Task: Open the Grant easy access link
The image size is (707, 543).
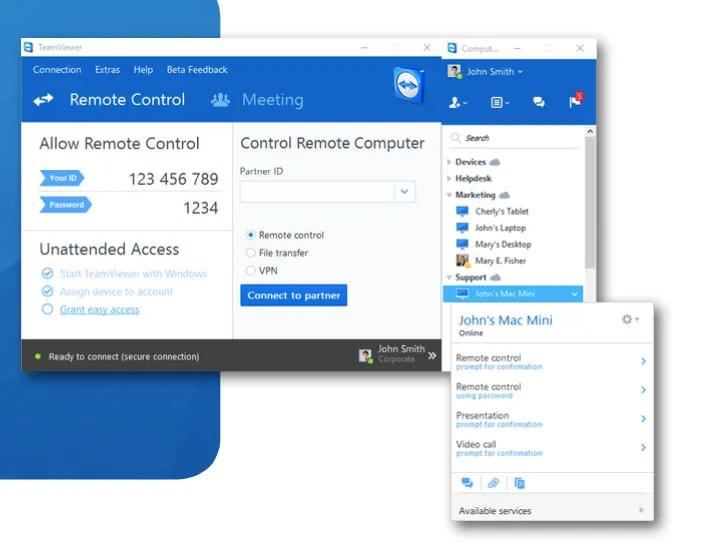Action: (x=100, y=309)
